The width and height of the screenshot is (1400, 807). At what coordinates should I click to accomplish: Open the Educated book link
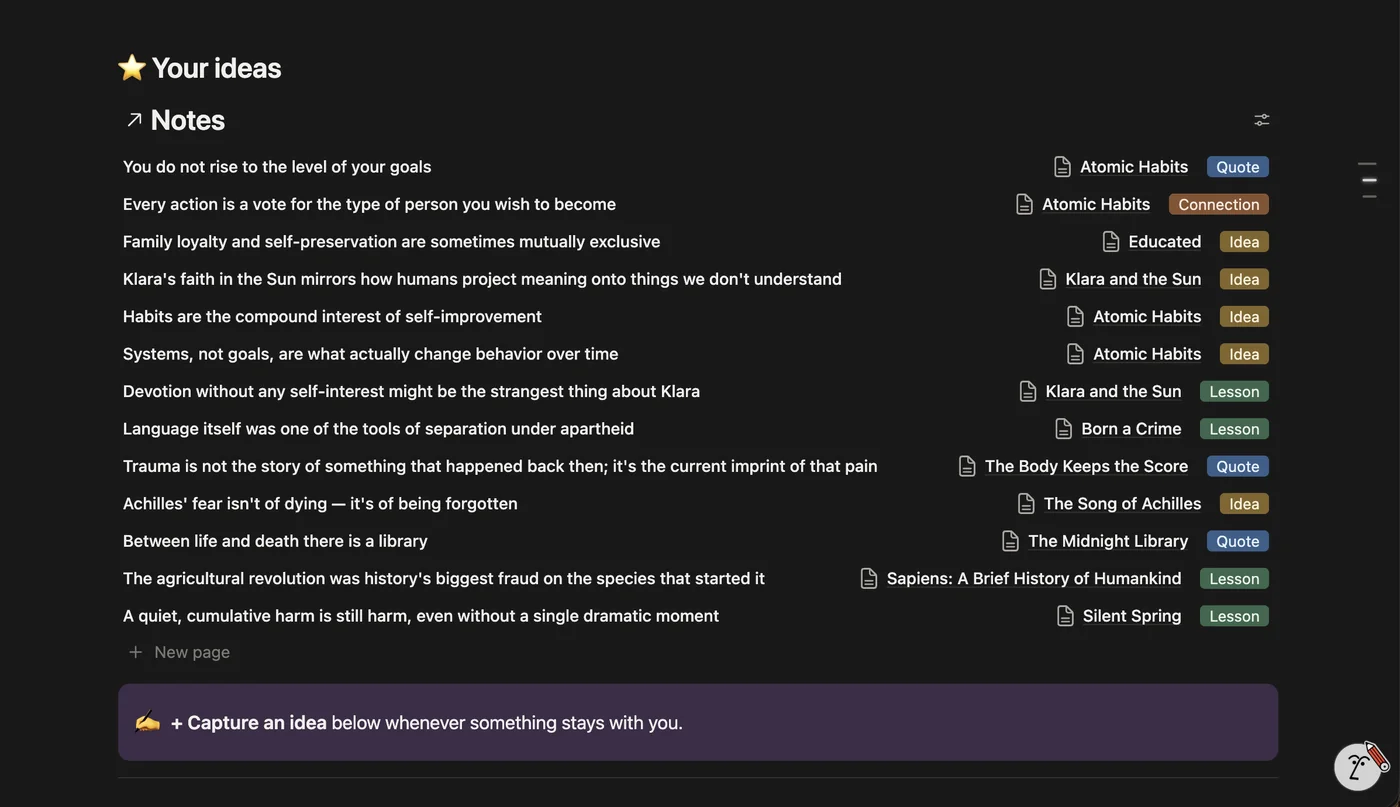click(x=1165, y=242)
